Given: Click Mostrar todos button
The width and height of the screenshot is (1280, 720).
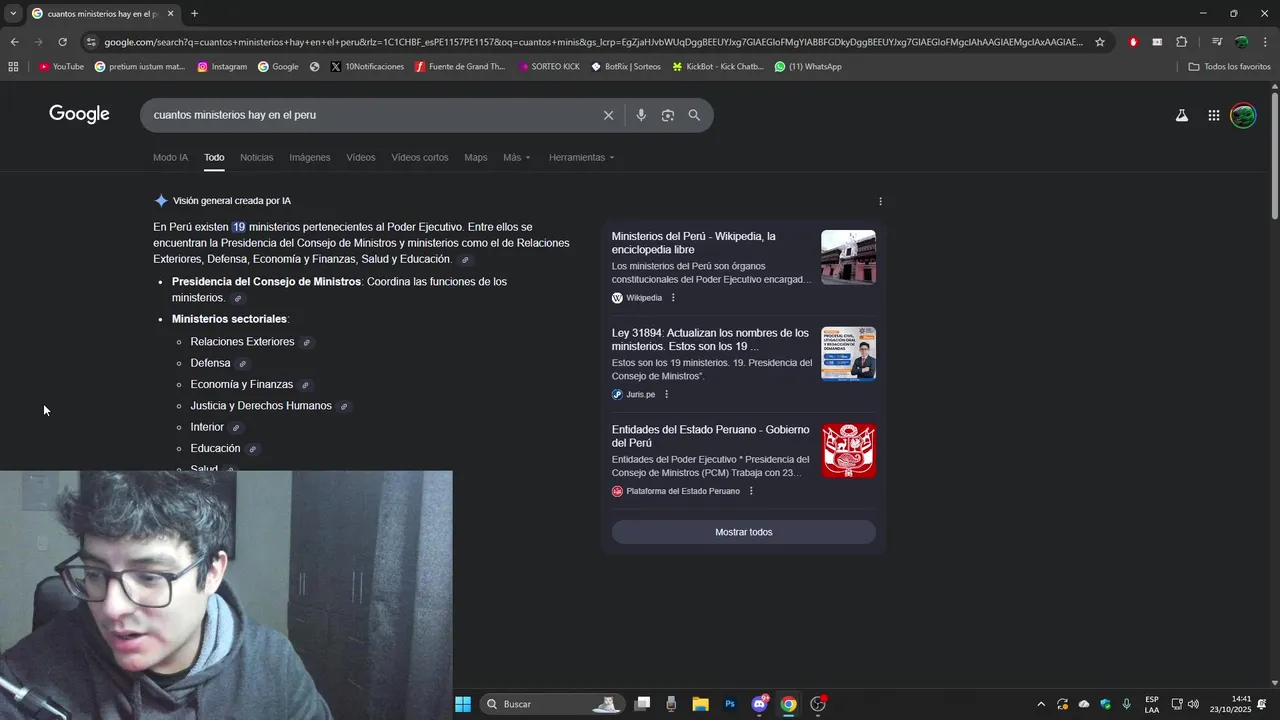Looking at the screenshot, I should (743, 532).
